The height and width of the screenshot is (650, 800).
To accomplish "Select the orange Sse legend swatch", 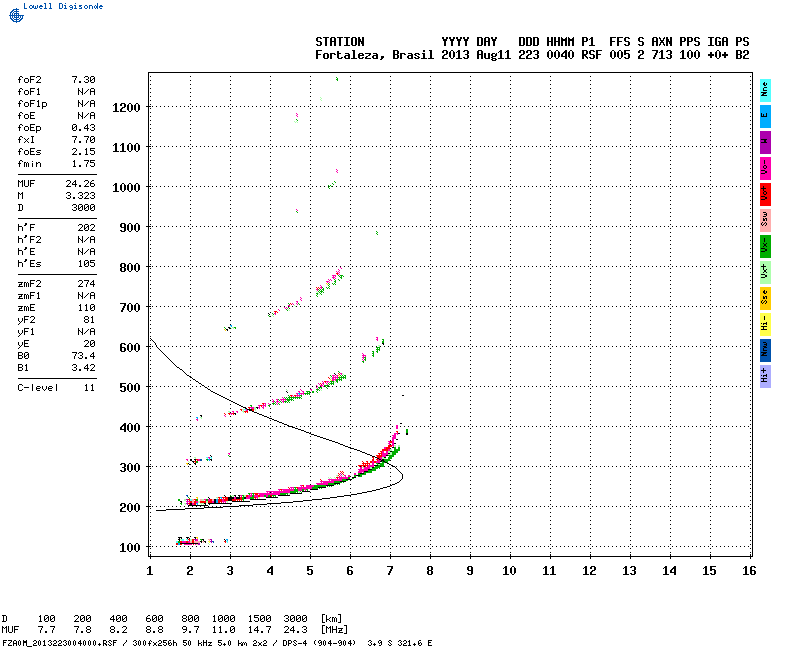I will 765,298.
